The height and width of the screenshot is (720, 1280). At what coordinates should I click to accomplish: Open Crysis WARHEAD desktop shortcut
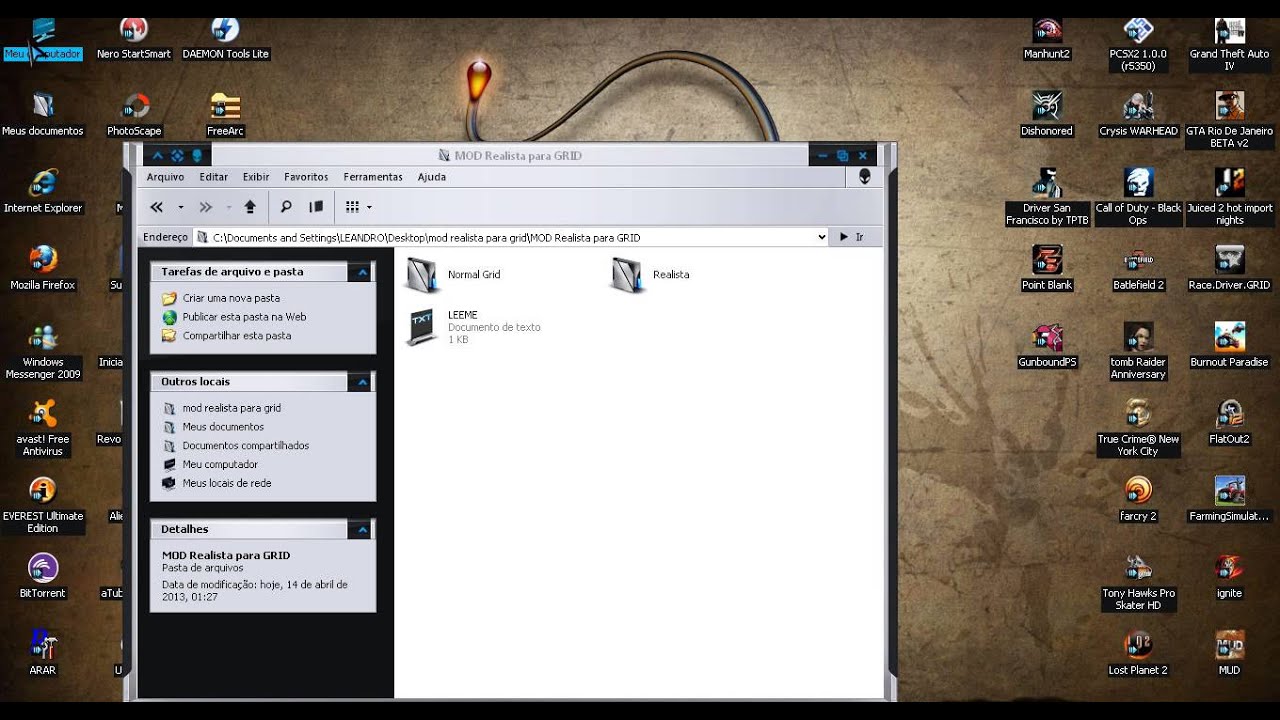tap(1138, 116)
